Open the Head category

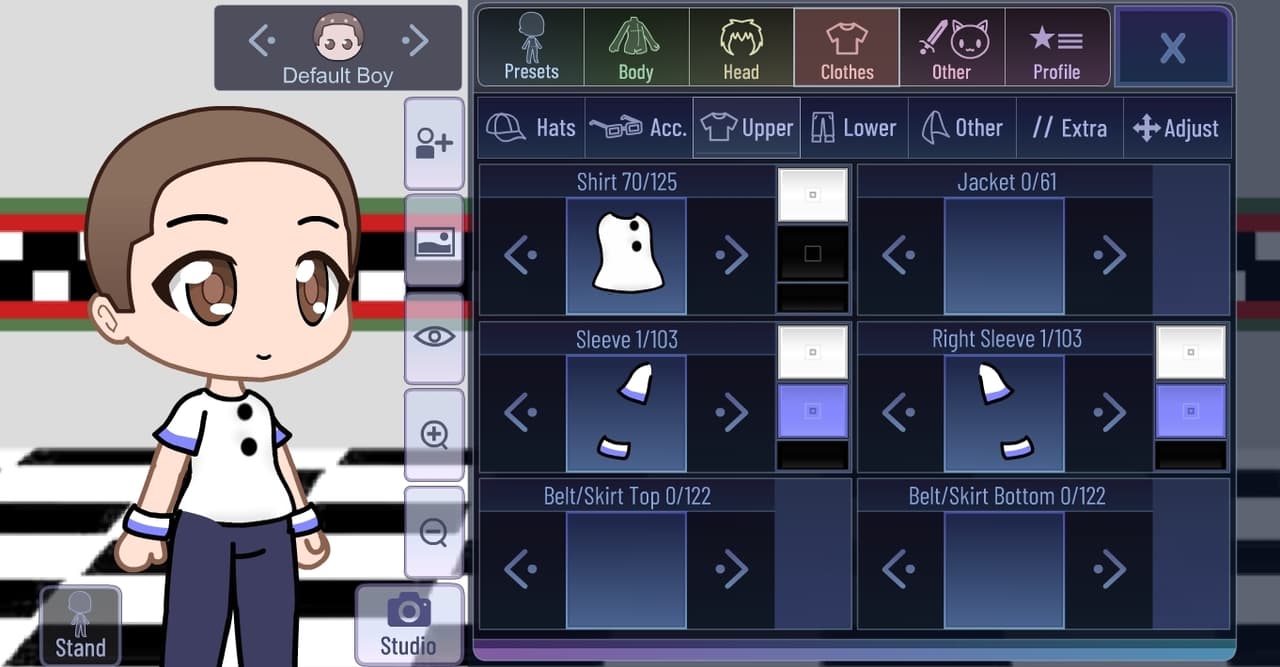point(741,47)
